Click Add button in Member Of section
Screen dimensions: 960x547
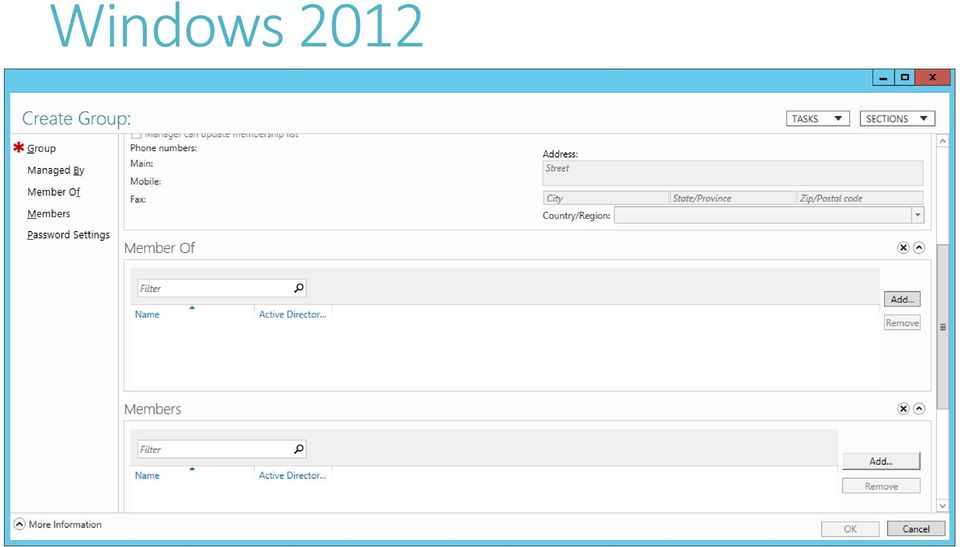pos(902,299)
